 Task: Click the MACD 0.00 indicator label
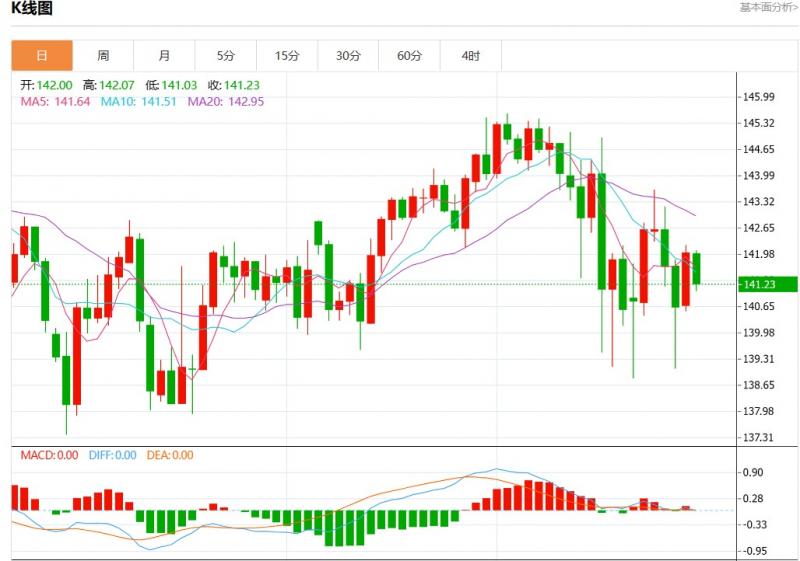click(49, 455)
